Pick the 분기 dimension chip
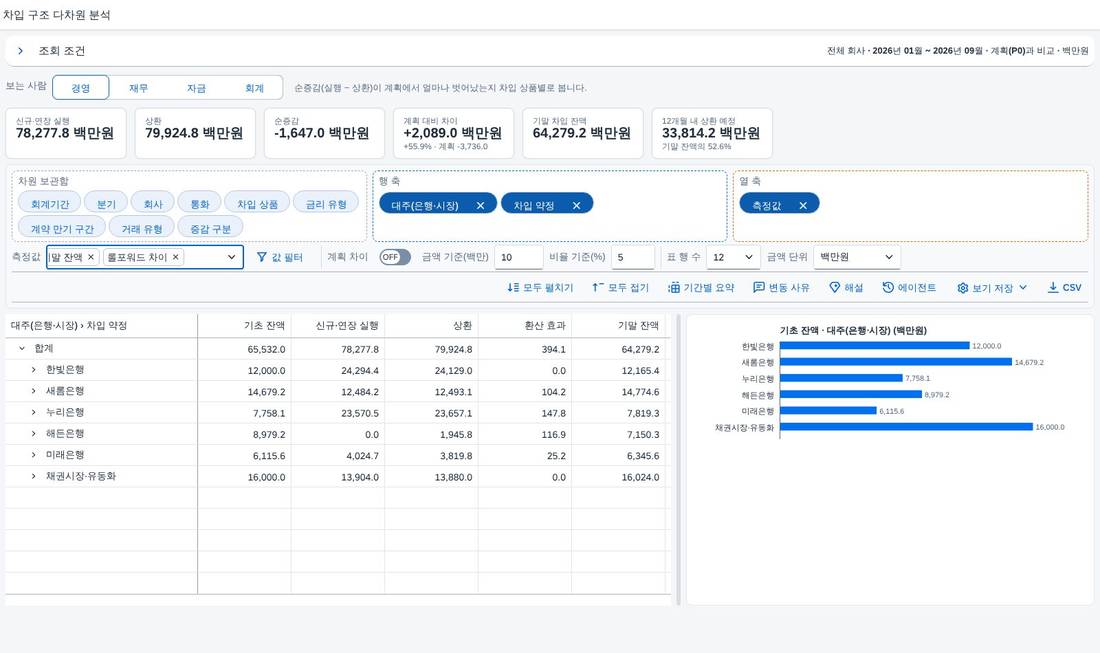The width and height of the screenshot is (1100, 653). [106, 204]
